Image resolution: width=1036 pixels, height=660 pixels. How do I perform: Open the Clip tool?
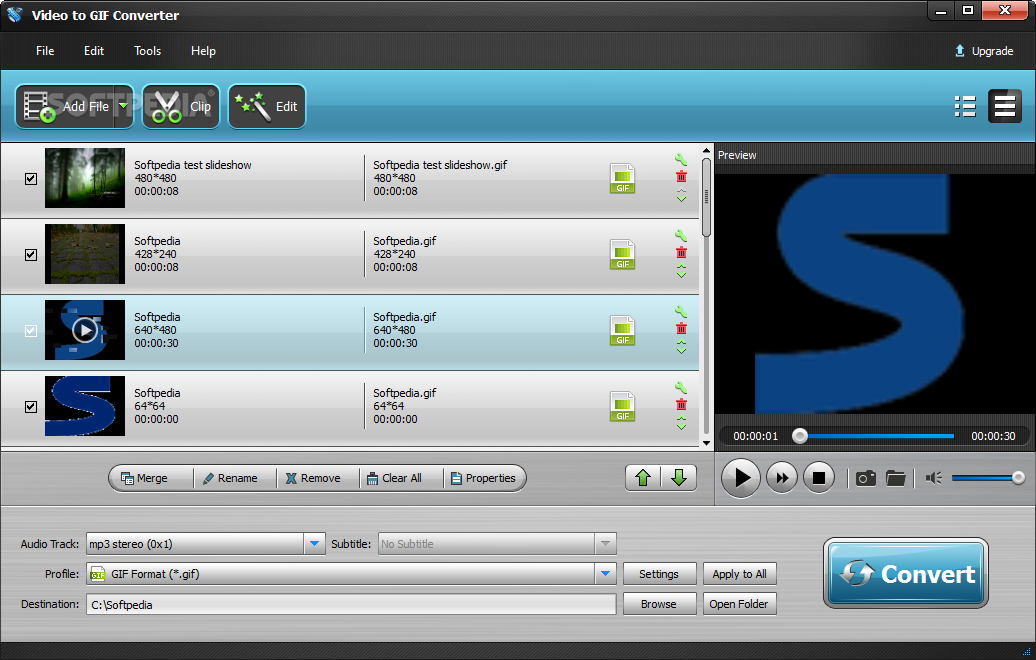pyautogui.click(x=180, y=106)
